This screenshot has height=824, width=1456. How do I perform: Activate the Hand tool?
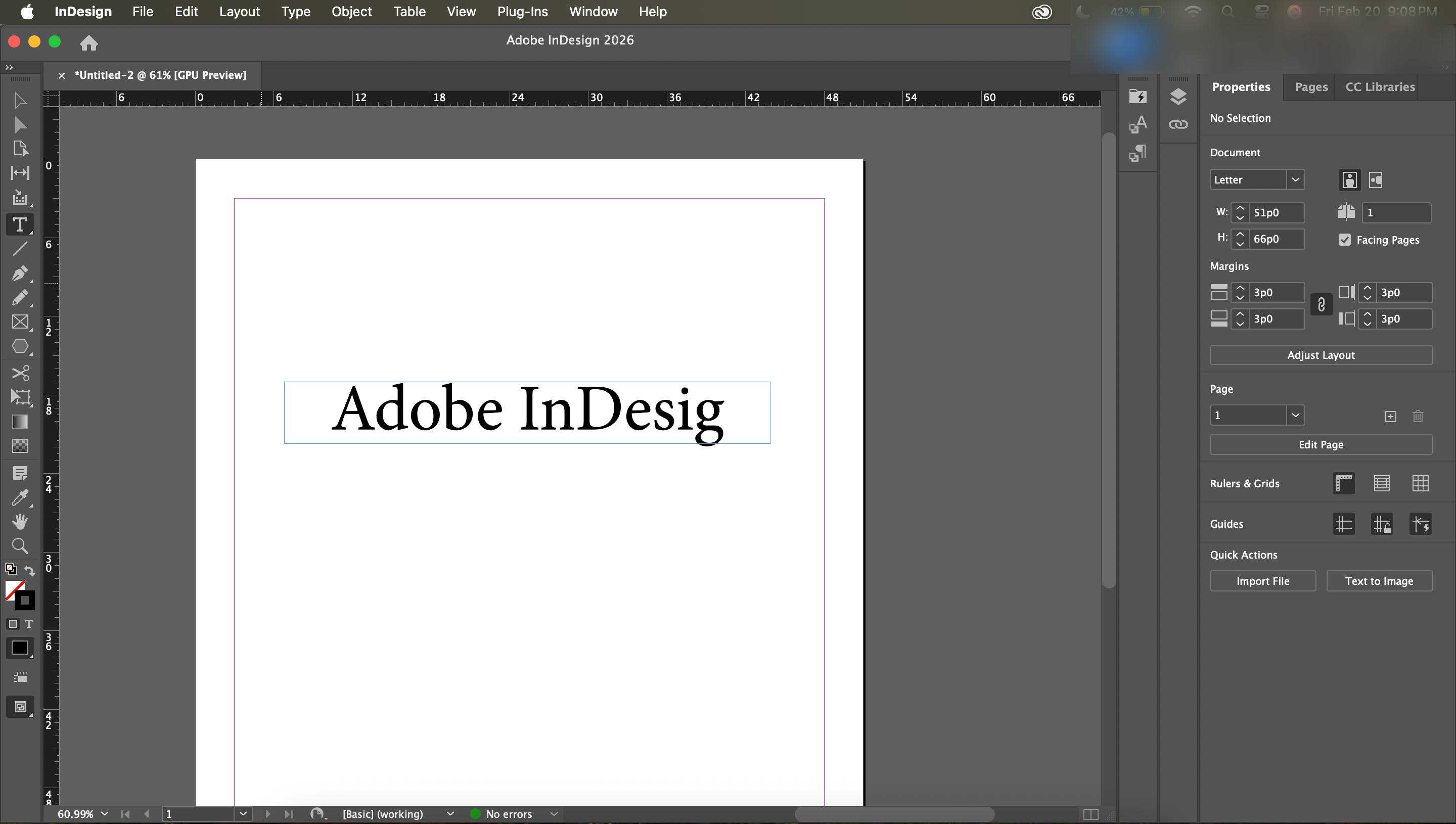[x=20, y=521]
